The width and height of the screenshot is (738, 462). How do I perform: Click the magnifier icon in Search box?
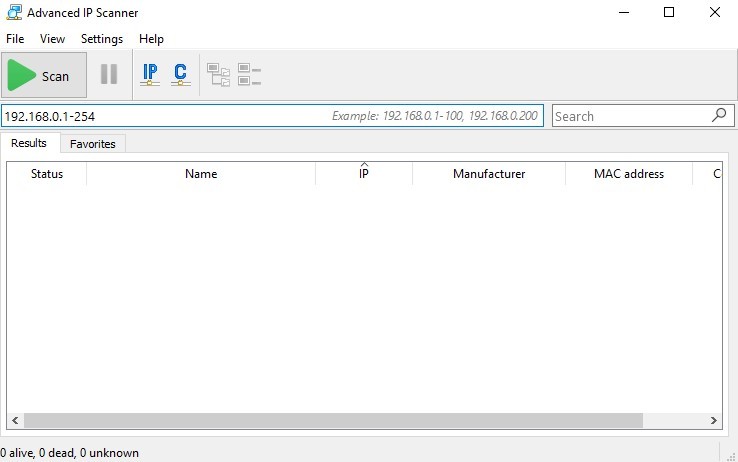719,115
